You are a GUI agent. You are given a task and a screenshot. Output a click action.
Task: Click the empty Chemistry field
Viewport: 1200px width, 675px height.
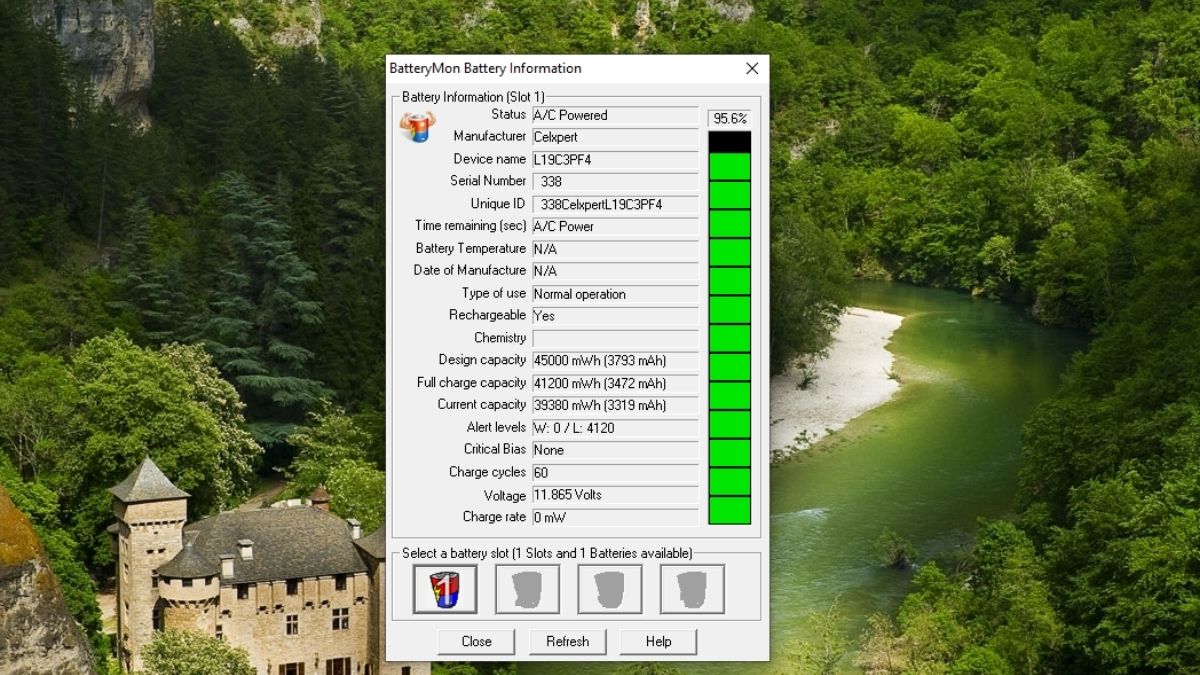pos(615,338)
